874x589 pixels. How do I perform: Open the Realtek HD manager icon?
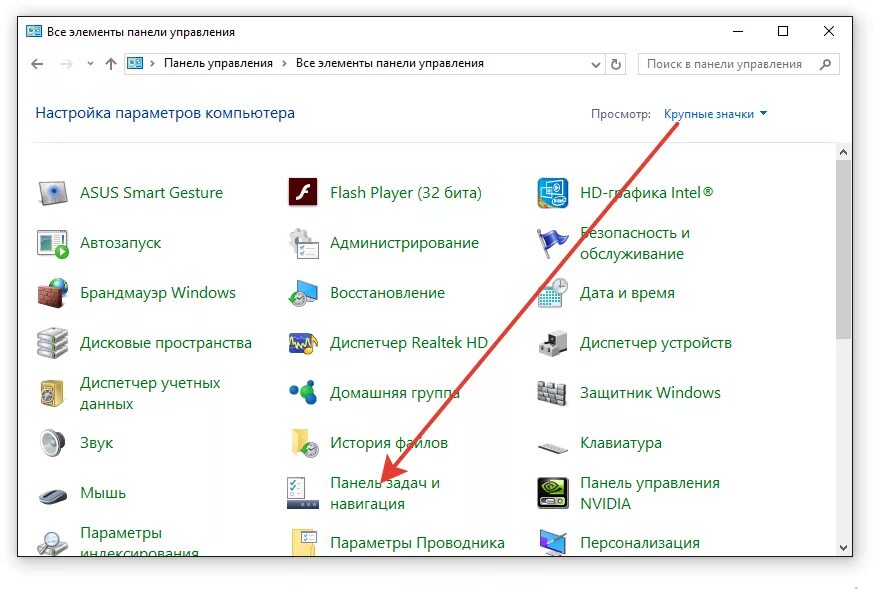pos(303,343)
